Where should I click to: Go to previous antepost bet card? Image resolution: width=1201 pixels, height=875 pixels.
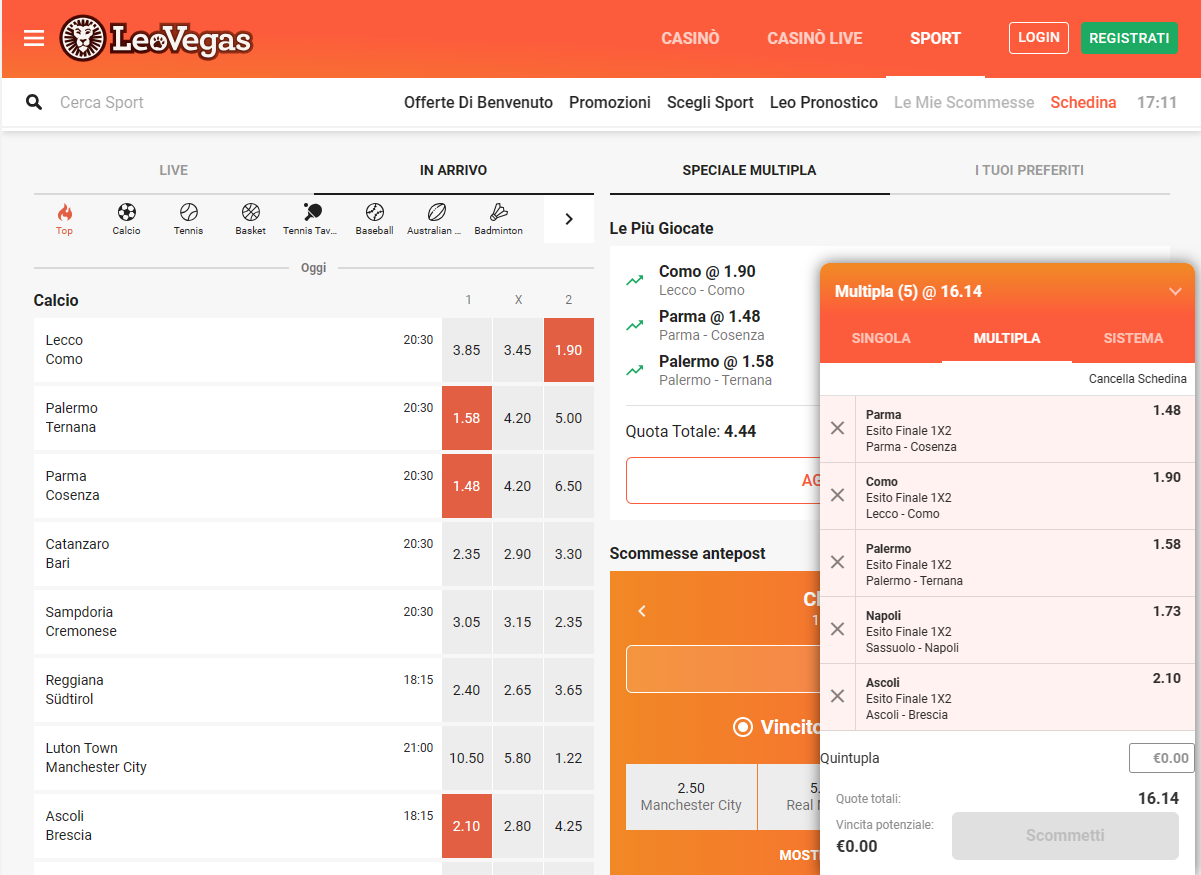pyautogui.click(x=642, y=611)
